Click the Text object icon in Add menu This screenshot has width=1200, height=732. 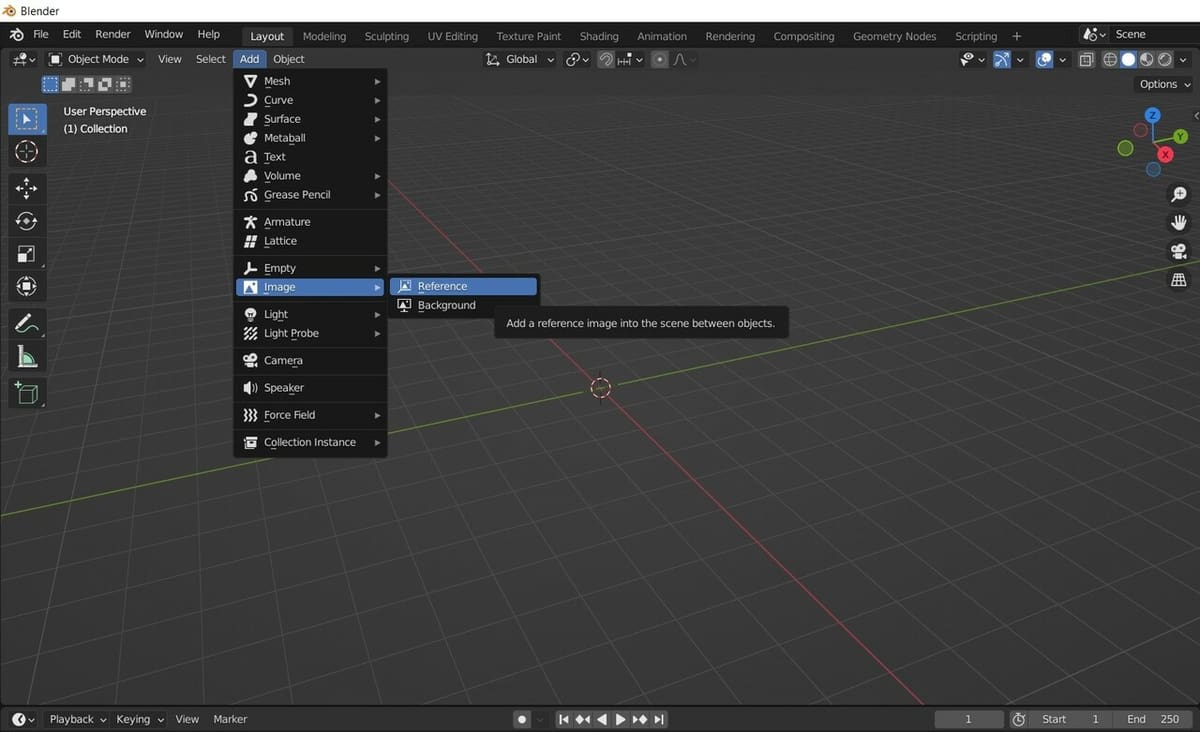pyautogui.click(x=250, y=157)
